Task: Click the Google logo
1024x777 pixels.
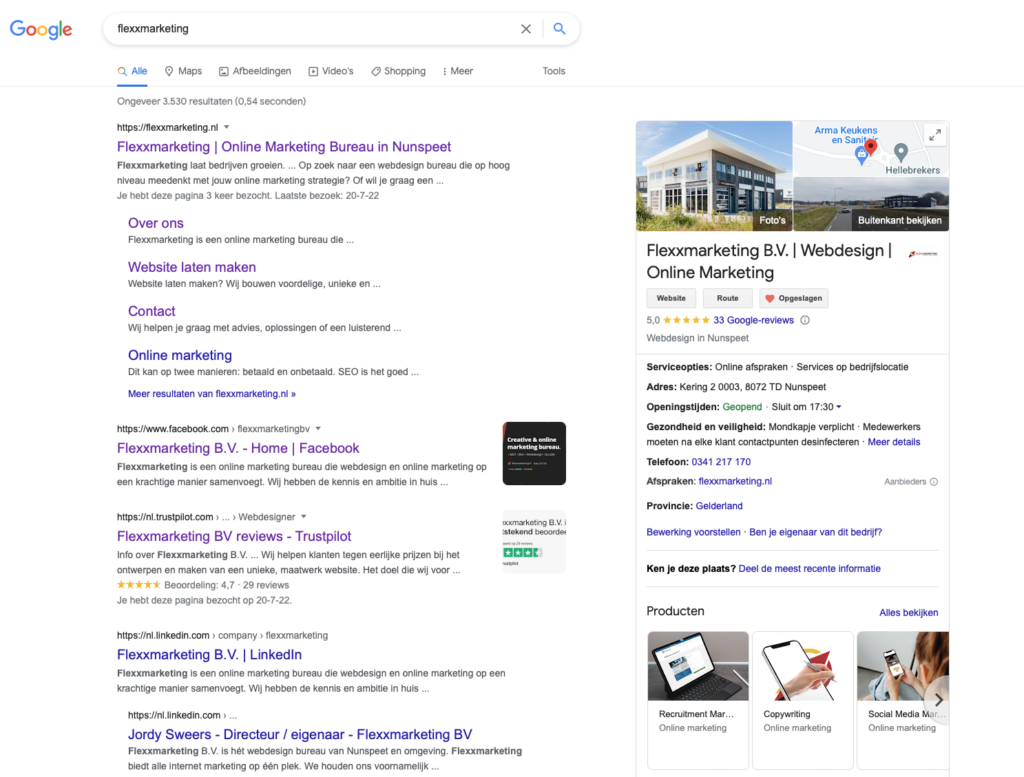Action: (40, 29)
